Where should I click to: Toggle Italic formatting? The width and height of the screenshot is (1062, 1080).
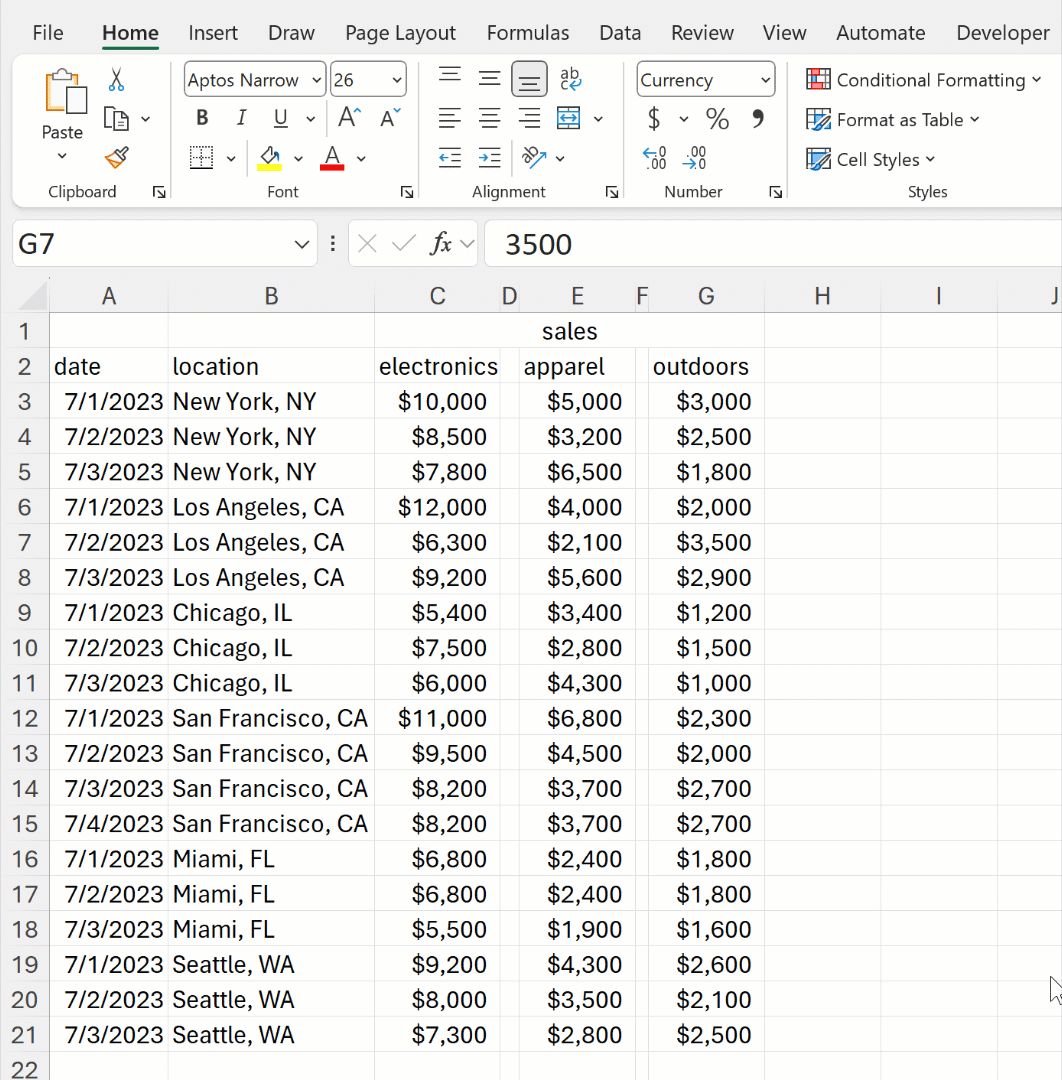point(241,118)
